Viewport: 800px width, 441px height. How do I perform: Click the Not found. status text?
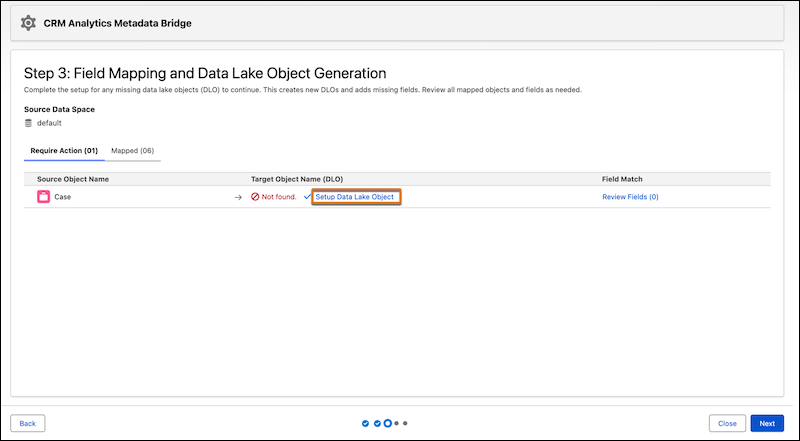[x=279, y=197]
